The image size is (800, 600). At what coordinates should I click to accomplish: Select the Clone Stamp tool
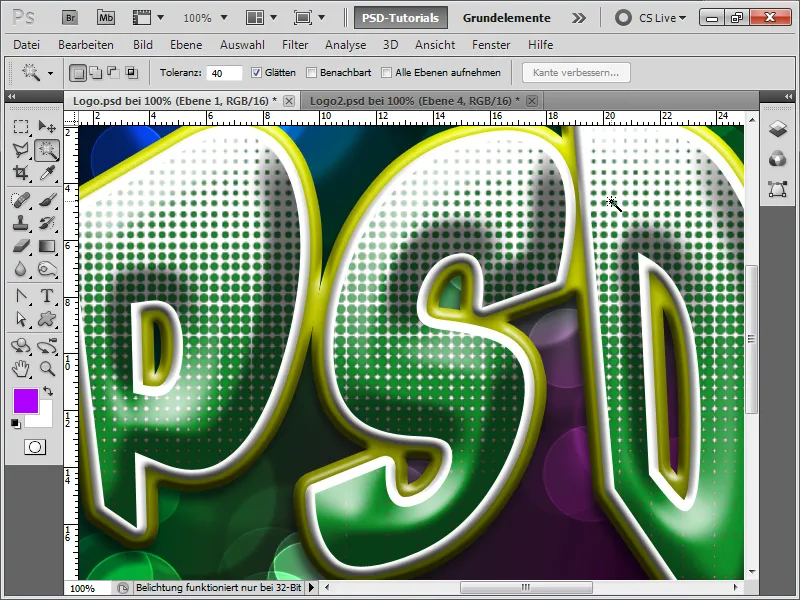point(20,223)
